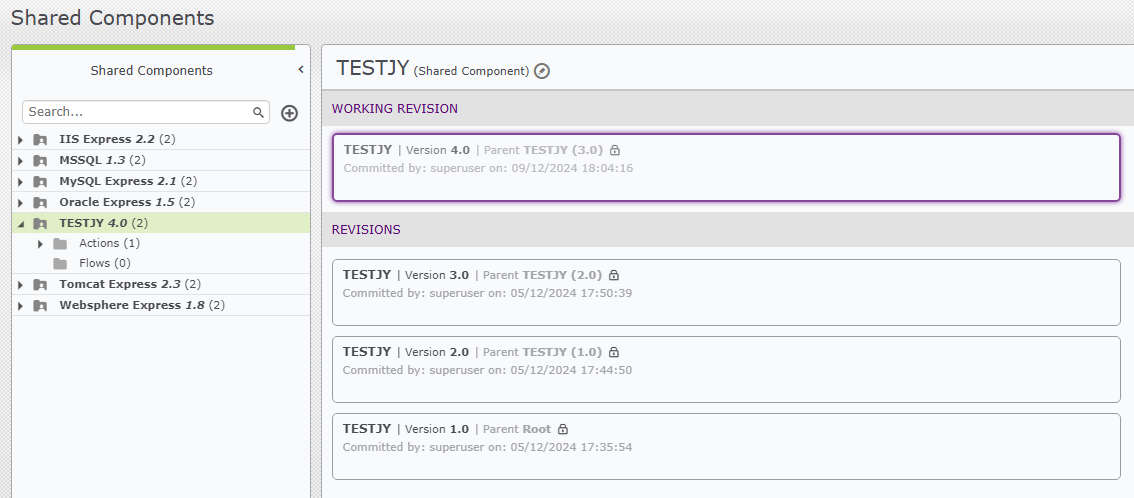Collapse the Shared Components panel arrow
This screenshot has height=498, width=1134.
(x=301, y=69)
